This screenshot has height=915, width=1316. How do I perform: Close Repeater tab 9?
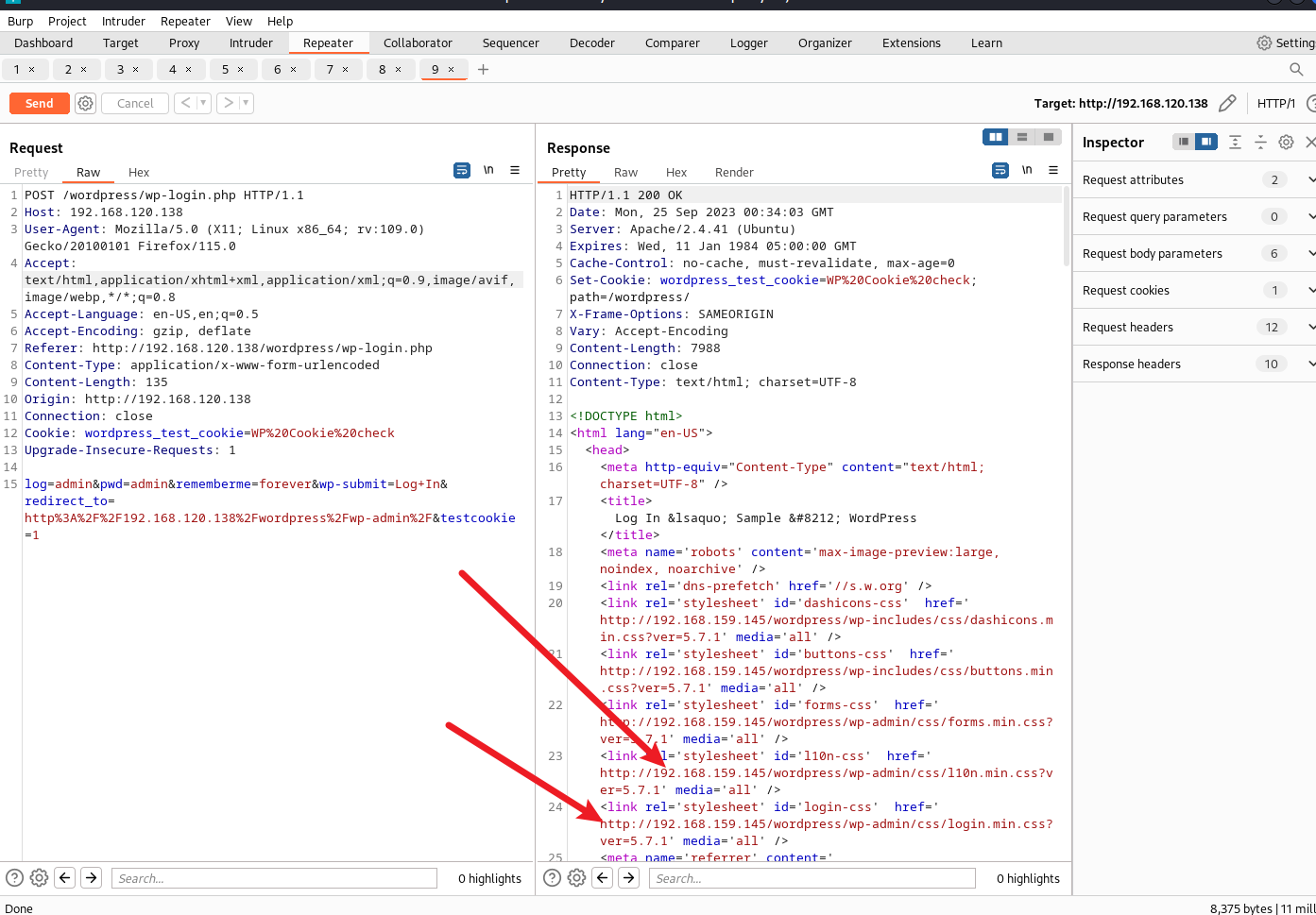pyautogui.click(x=451, y=69)
